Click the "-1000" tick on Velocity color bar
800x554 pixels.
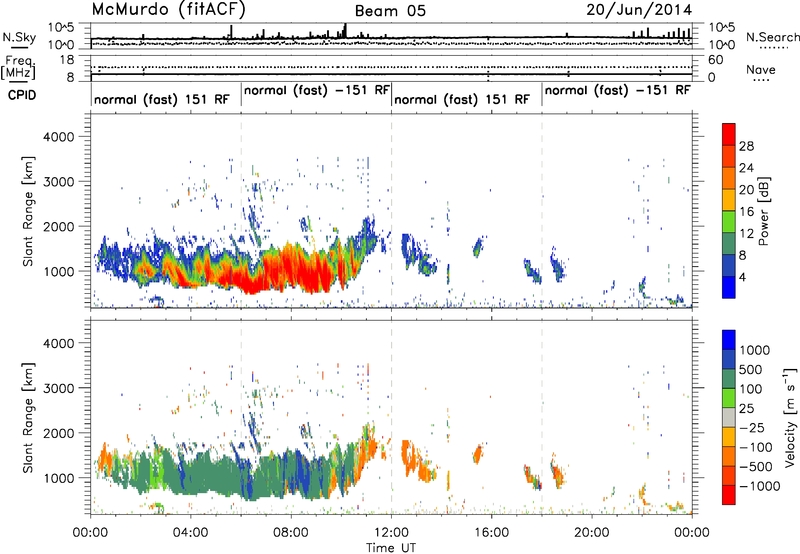[760, 486]
